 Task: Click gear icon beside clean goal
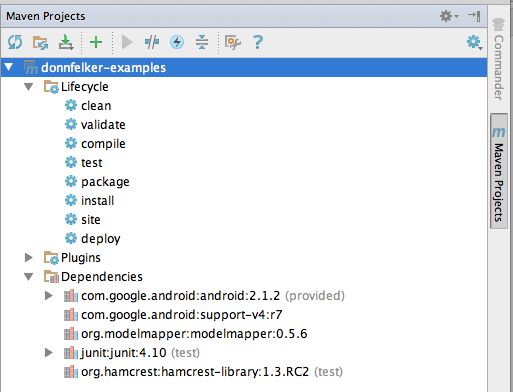point(71,105)
